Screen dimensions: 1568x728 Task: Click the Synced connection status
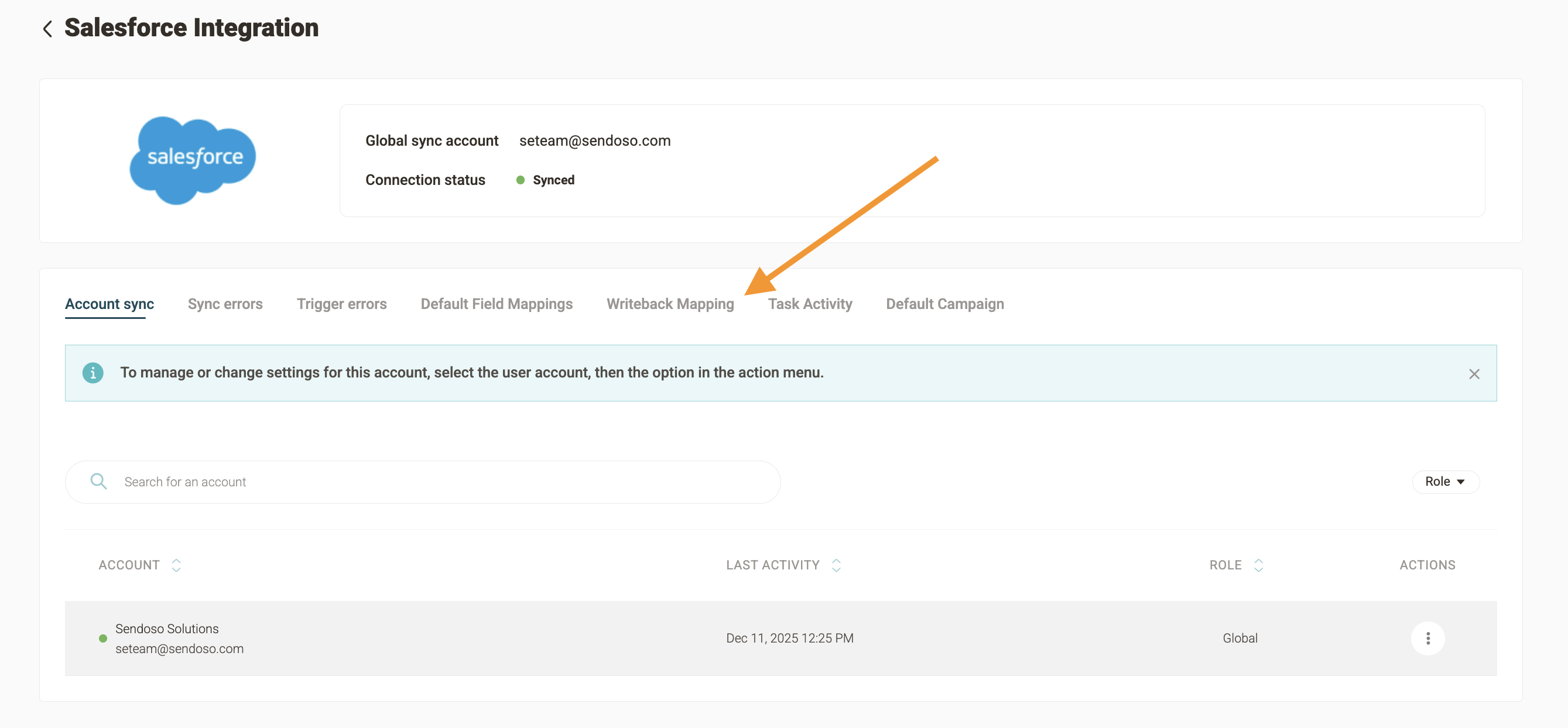553,180
